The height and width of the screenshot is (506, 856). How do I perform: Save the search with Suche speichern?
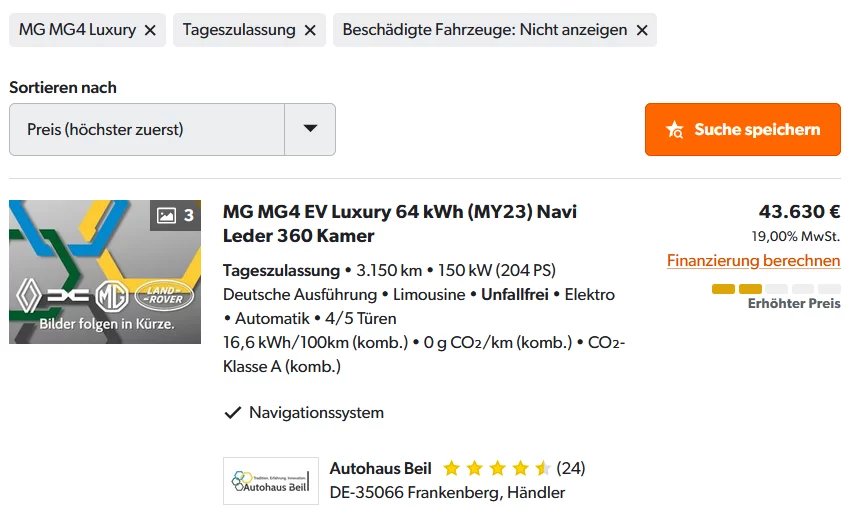coord(742,129)
